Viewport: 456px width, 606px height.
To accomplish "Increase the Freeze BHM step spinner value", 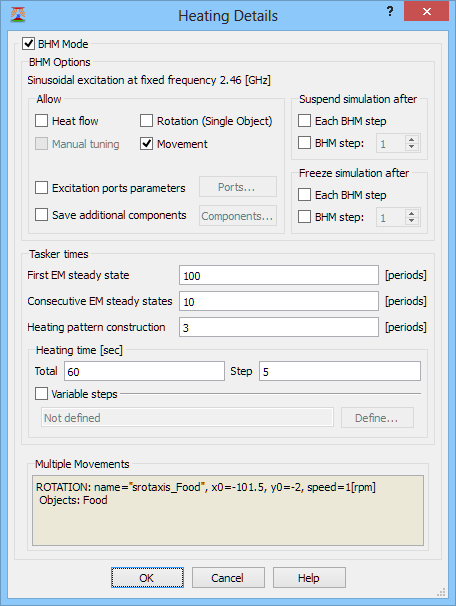I will pyautogui.click(x=412, y=213).
